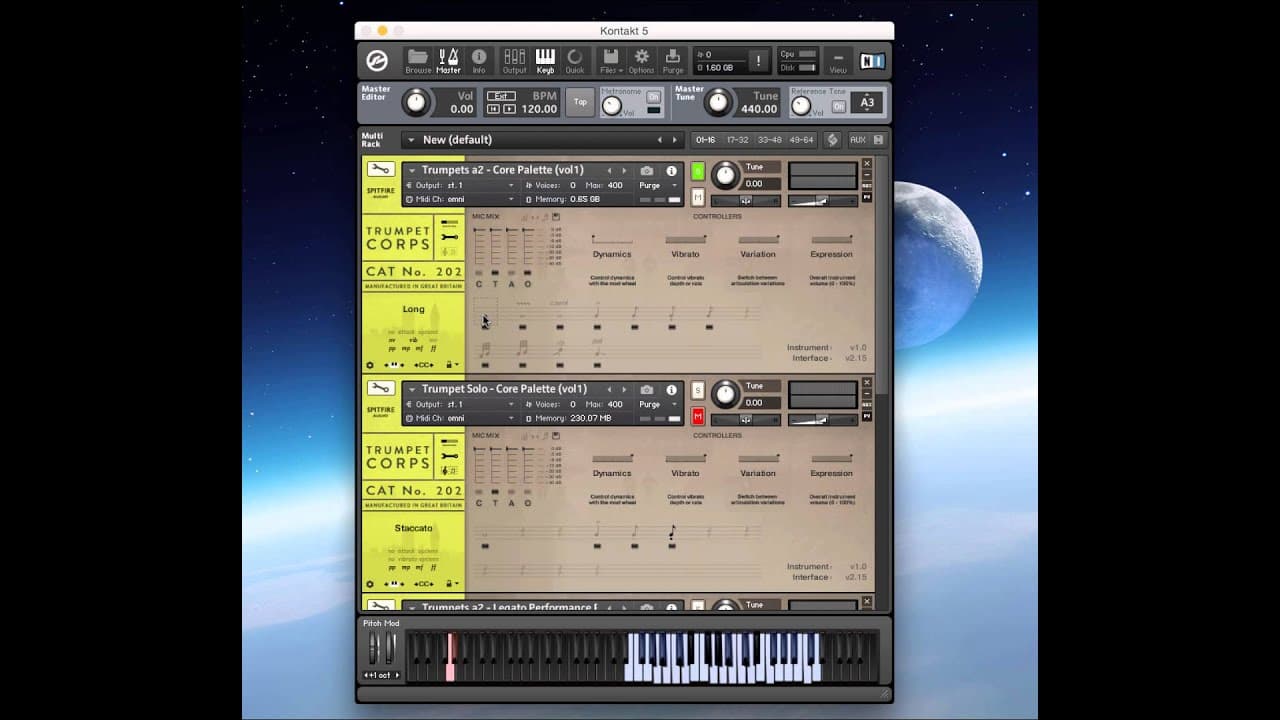
Task: Select the Trumpets a2 Core Palette ostinatum icon
Action: 449,251
